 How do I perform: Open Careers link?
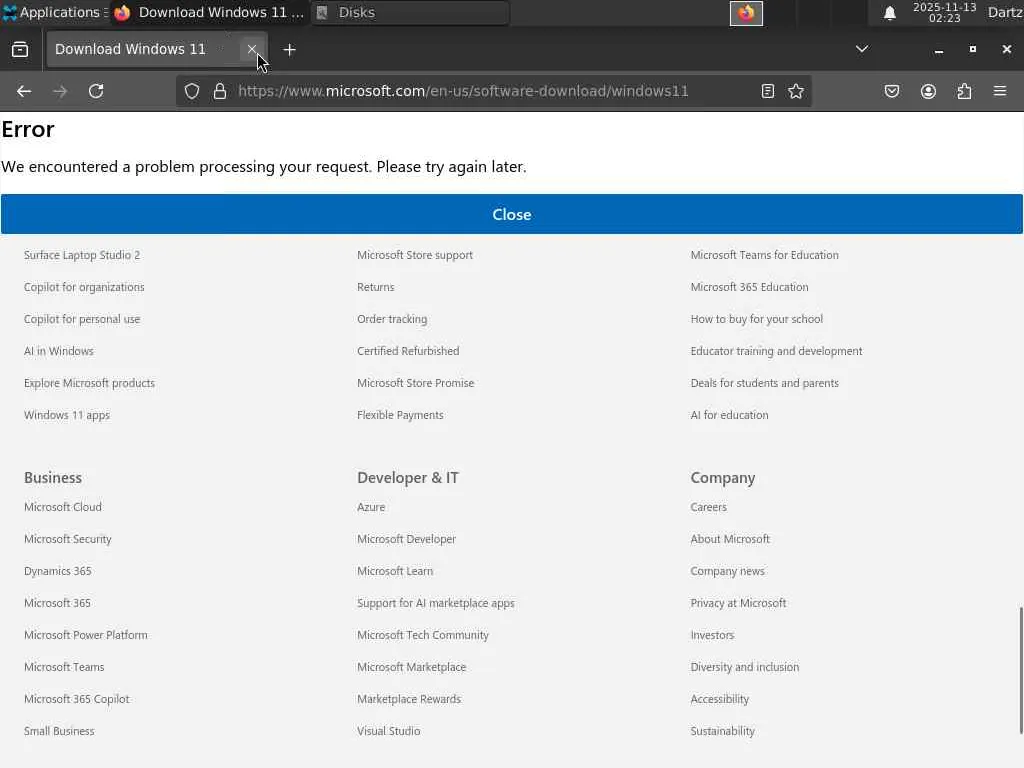[x=709, y=507]
